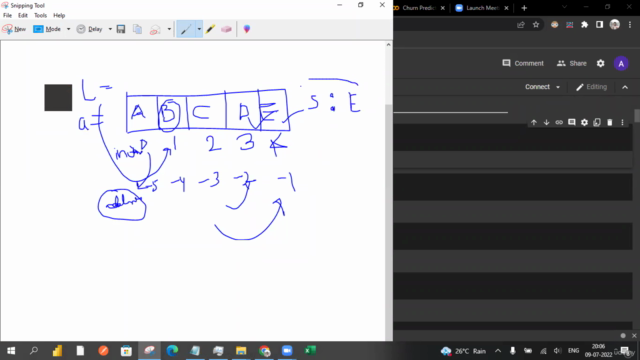Image resolution: width=640 pixels, height=360 pixels.
Task: Click Connect to a runtime
Action: 537,87
